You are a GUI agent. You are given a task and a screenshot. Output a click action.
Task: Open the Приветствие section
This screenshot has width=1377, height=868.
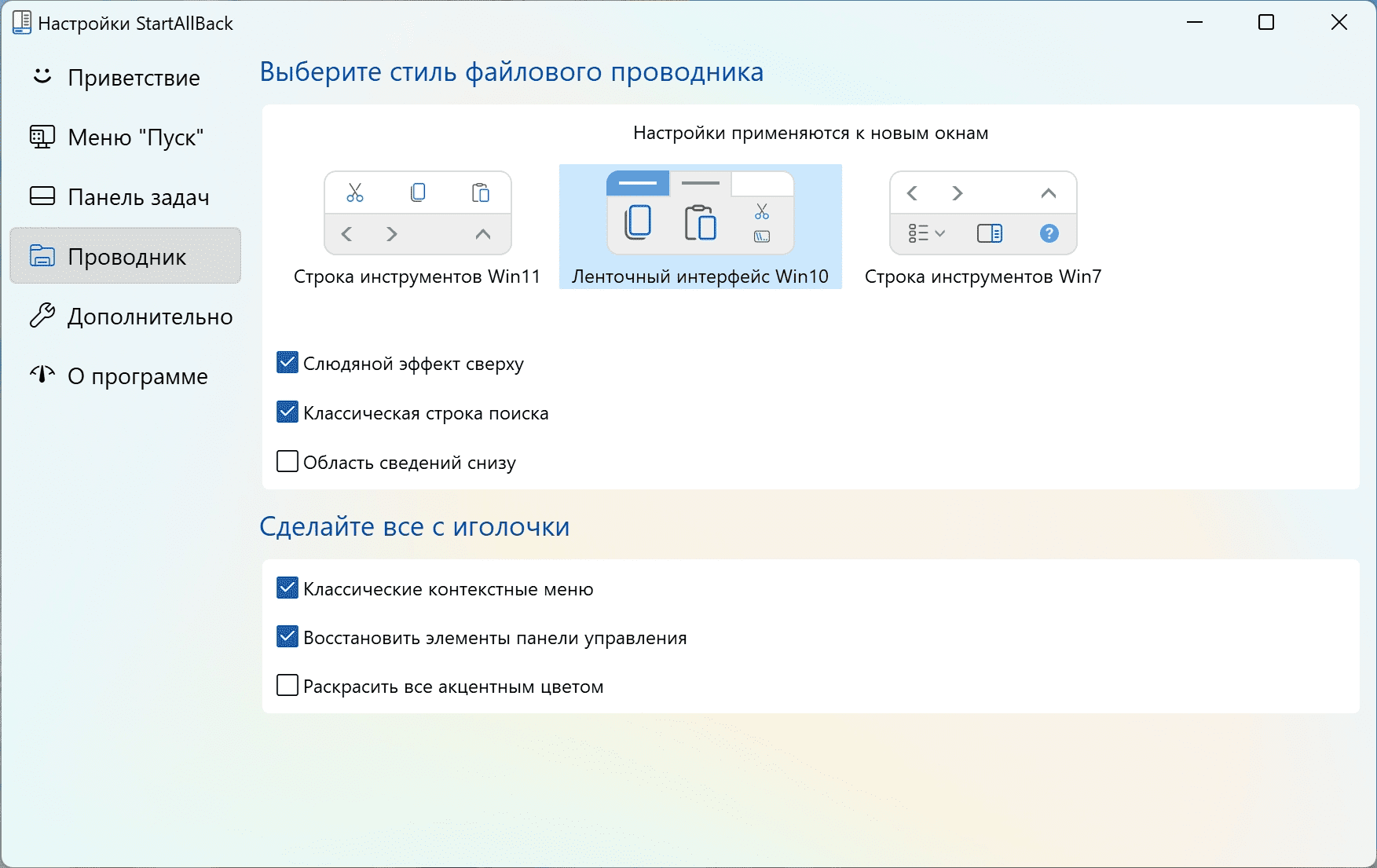tap(125, 78)
